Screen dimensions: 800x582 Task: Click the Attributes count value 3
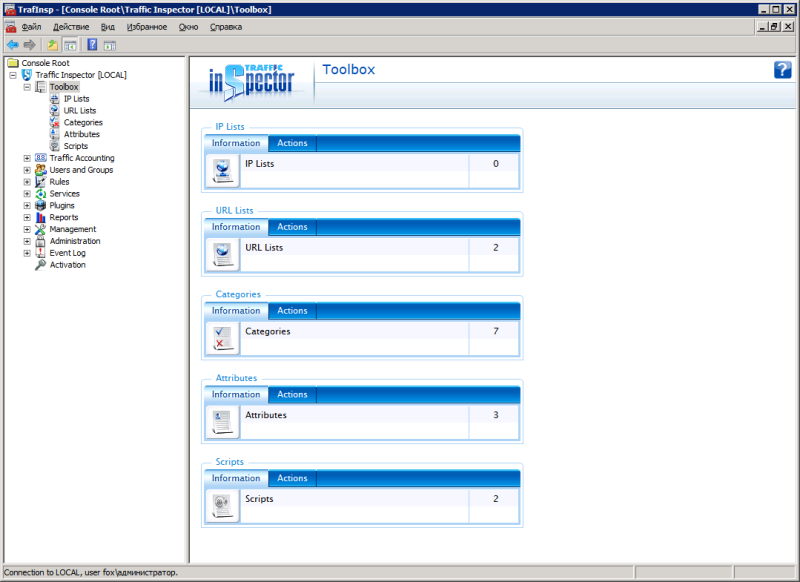coord(495,415)
